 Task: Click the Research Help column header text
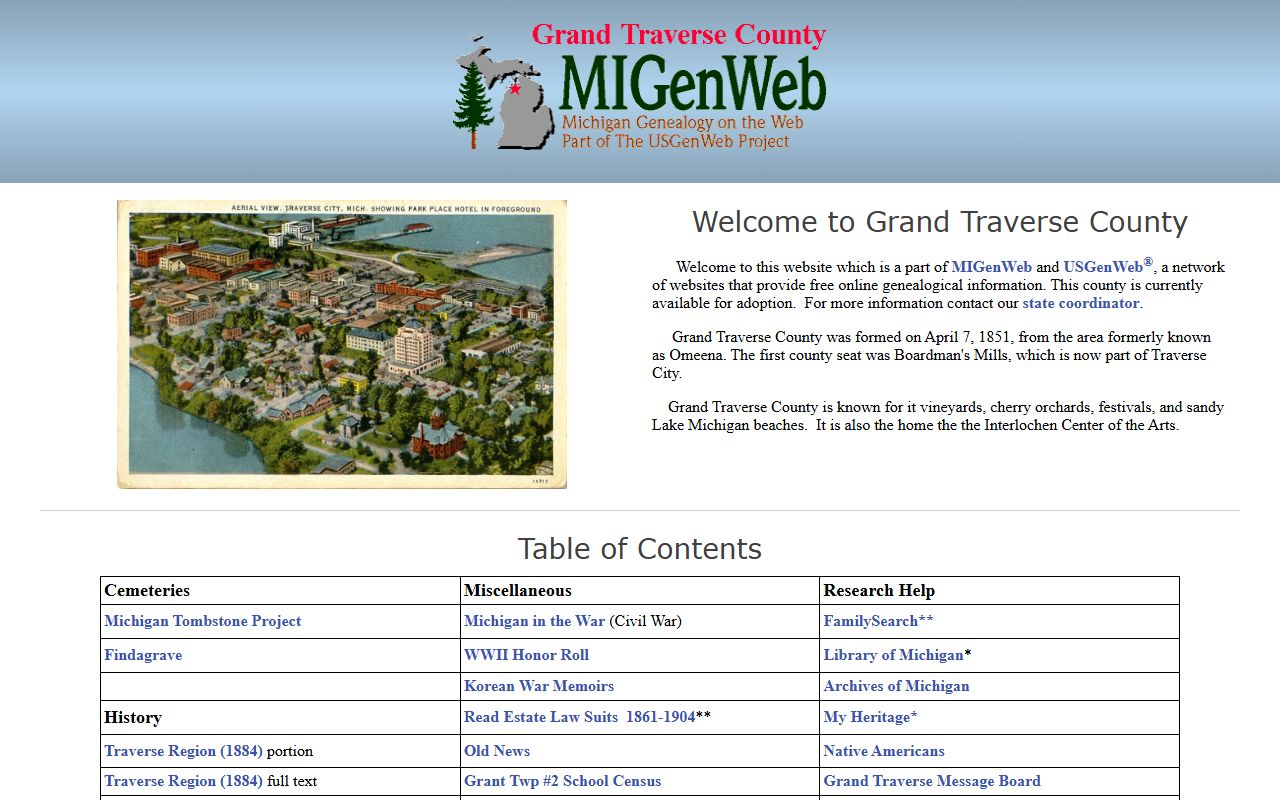click(x=879, y=591)
